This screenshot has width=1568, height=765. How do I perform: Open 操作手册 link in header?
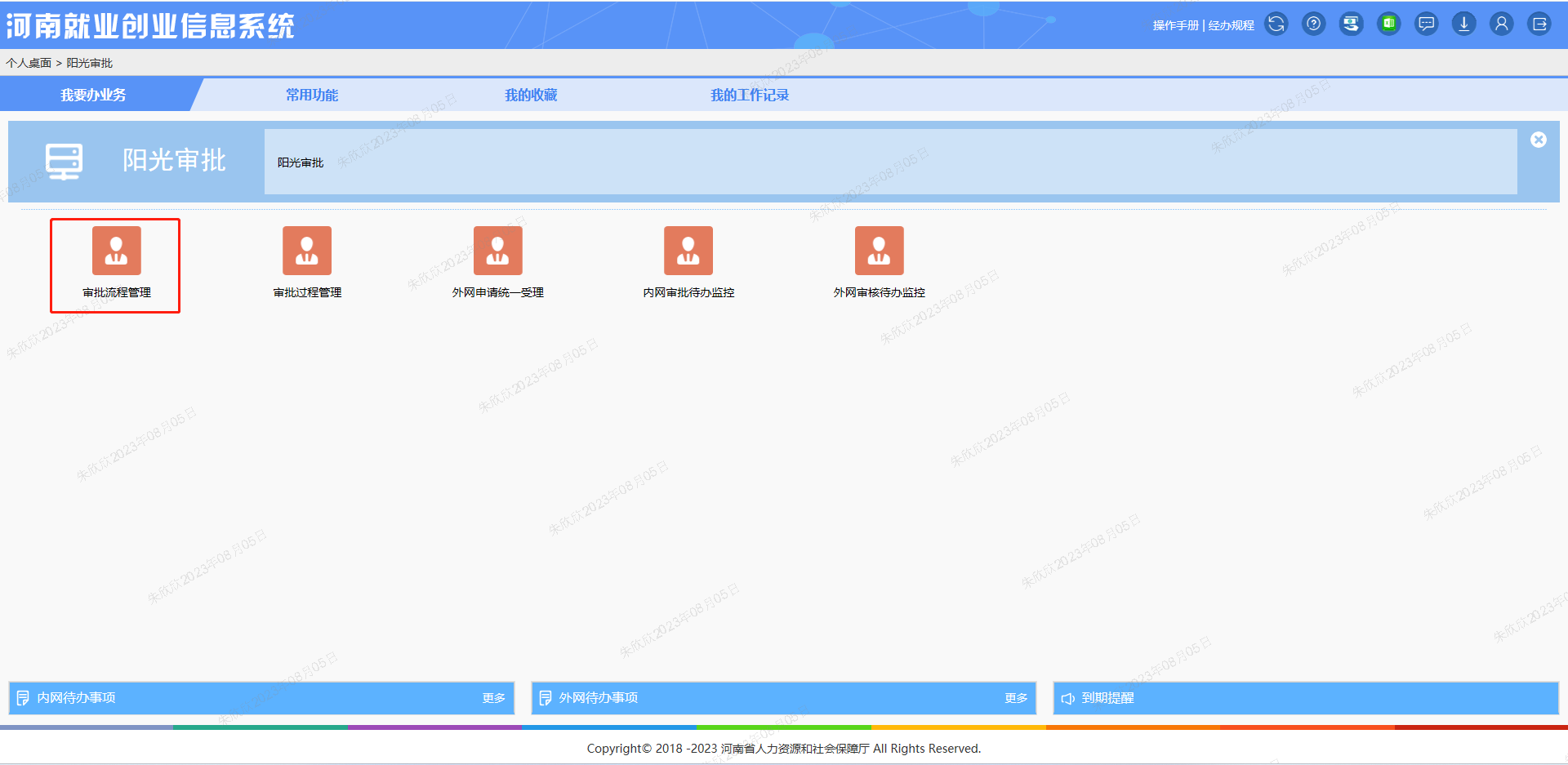click(x=1175, y=25)
